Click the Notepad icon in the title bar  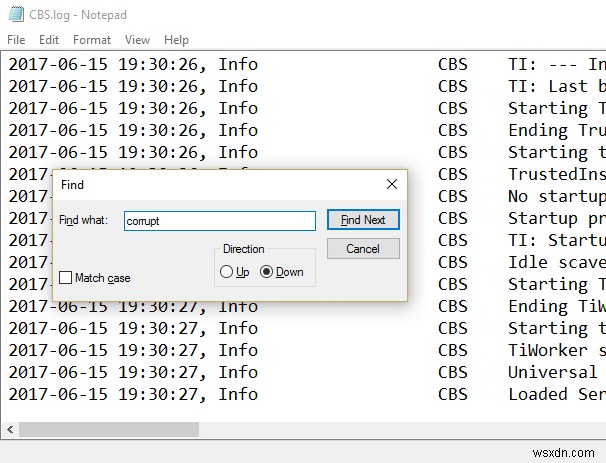click(x=15, y=14)
